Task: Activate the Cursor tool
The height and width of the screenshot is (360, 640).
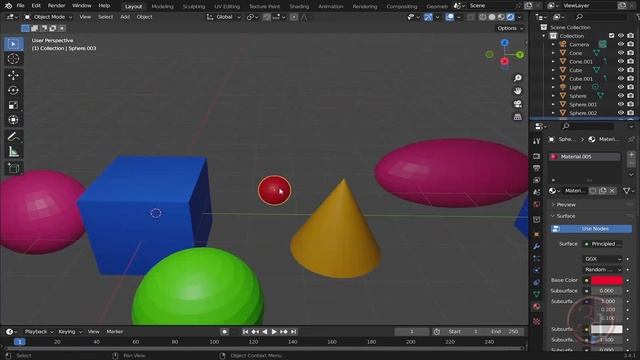Action: pos(13,59)
